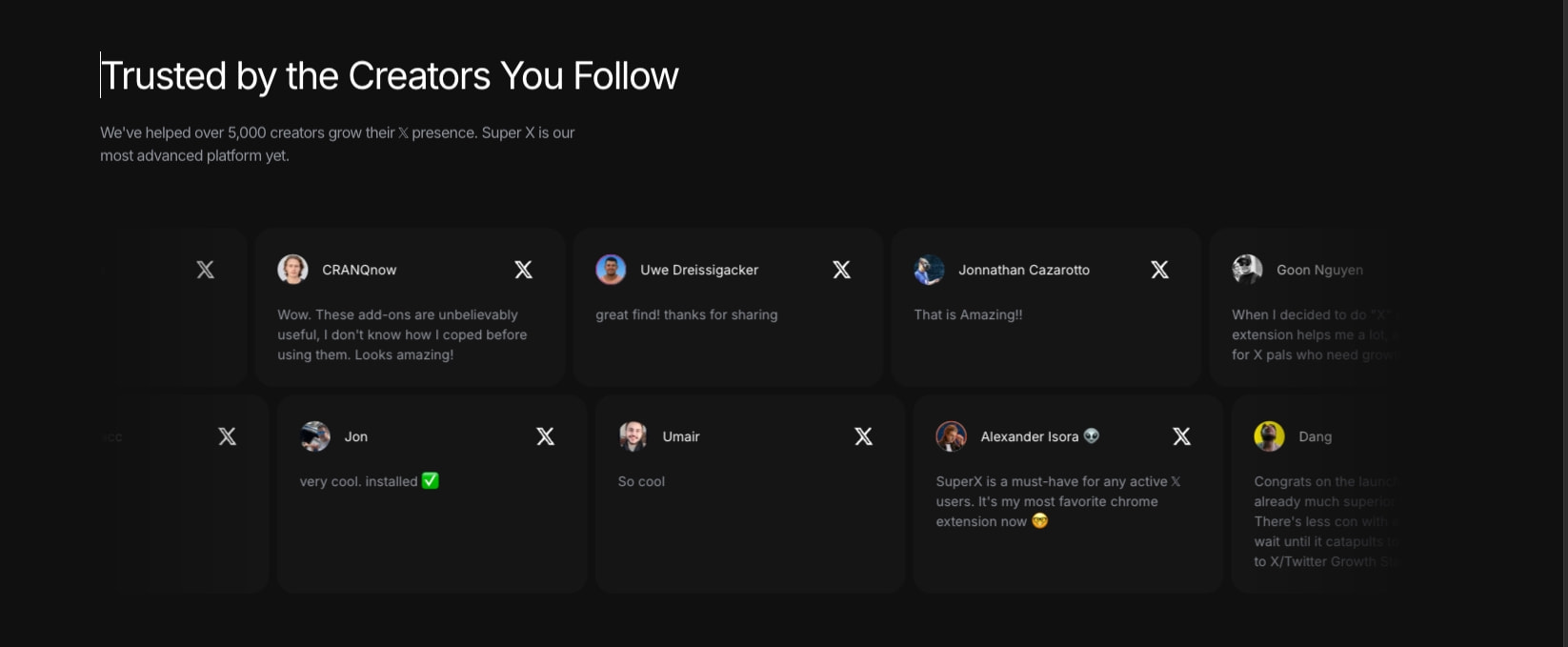The height and width of the screenshot is (647, 1568).
Task: Open Dang's yellow profile avatar
Action: [x=1270, y=436]
